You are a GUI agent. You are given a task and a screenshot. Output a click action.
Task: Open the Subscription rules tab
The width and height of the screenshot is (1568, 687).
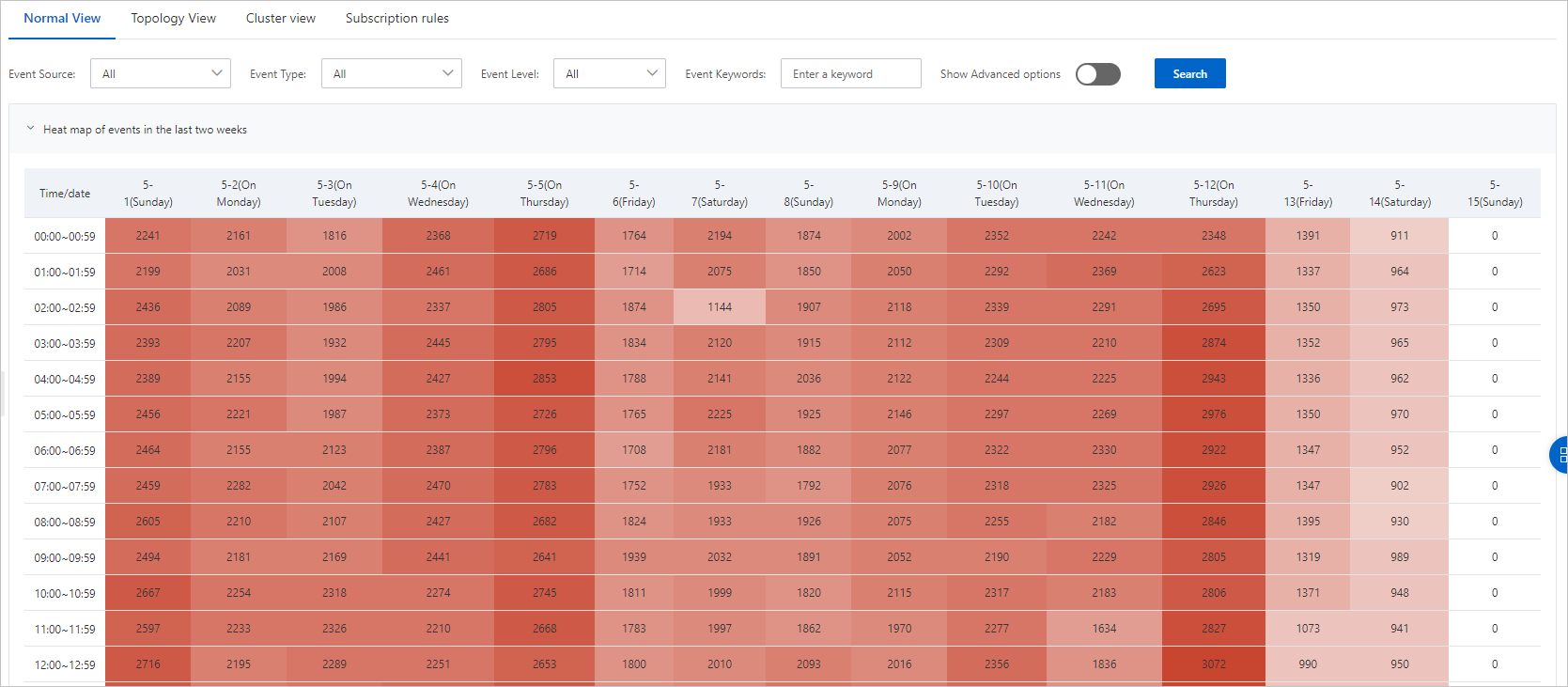396,19
